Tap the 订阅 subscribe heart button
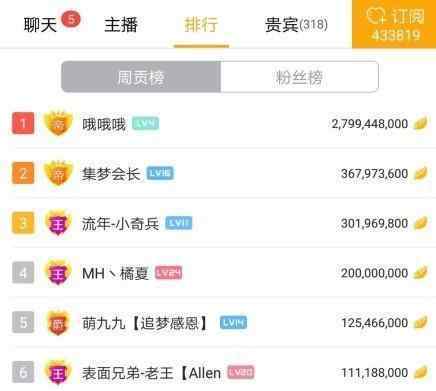 394,24
